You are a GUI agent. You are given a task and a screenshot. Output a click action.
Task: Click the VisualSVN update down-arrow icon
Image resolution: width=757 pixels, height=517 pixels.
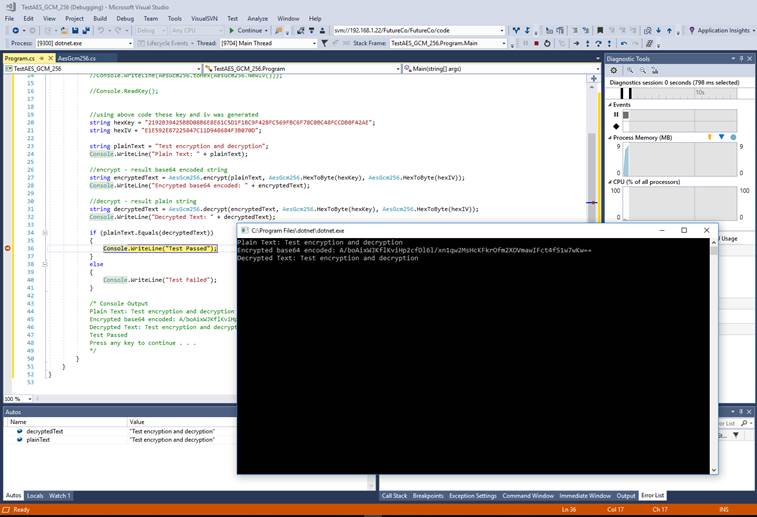pyautogui.click(x=659, y=30)
